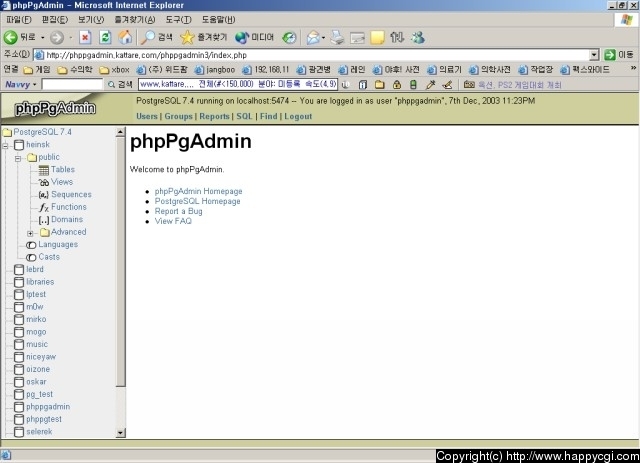Screen dimensions: 640x463
Task: Open the 보기(V) menu
Action: pyautogui.click(x=91, y=20)
